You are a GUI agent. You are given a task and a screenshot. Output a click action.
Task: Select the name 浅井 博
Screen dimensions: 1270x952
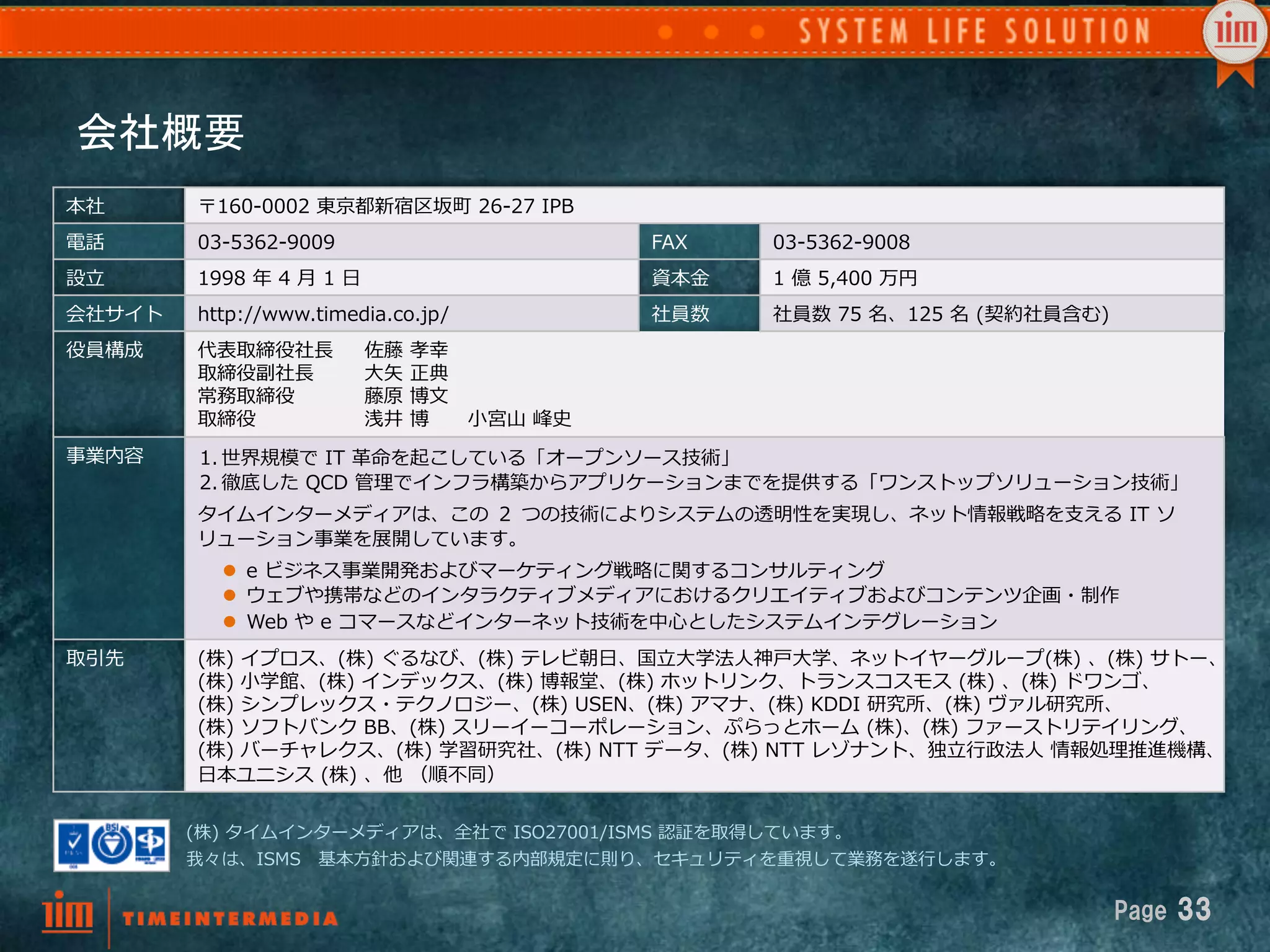click(397, 418)
